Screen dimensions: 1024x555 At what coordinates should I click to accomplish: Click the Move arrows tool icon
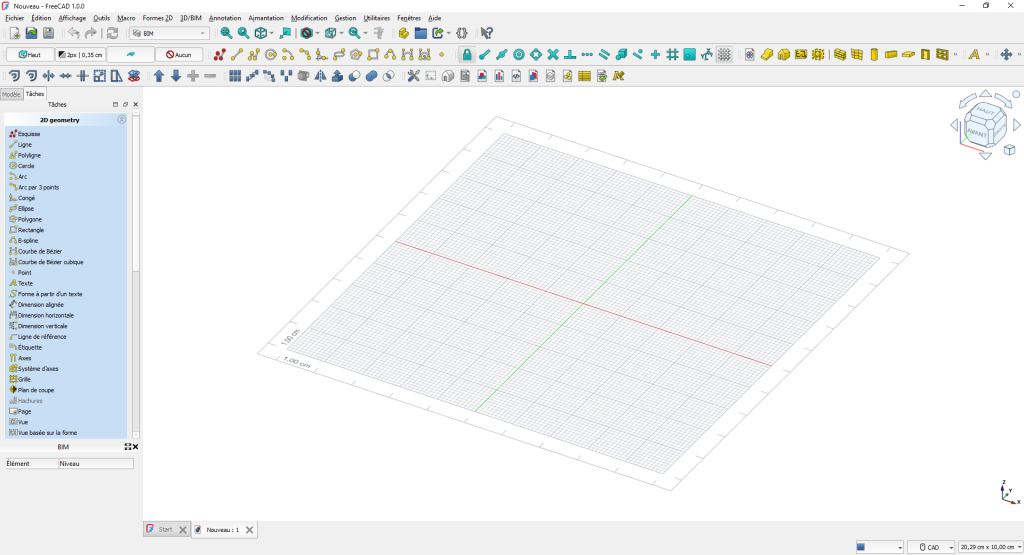tap(1006, 55)
